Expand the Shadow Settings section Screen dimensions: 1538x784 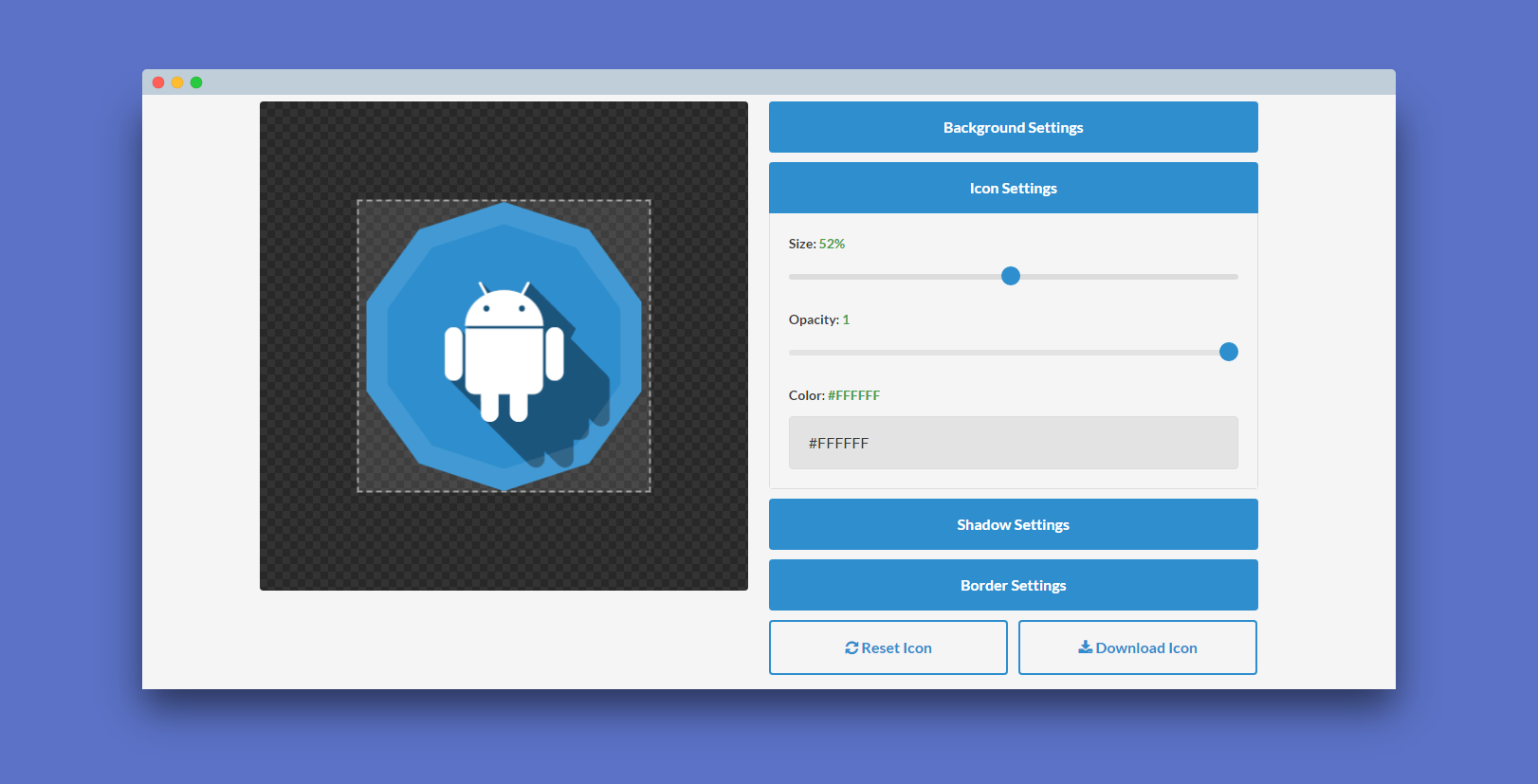pyautogui.click(x=1013, y=524)
